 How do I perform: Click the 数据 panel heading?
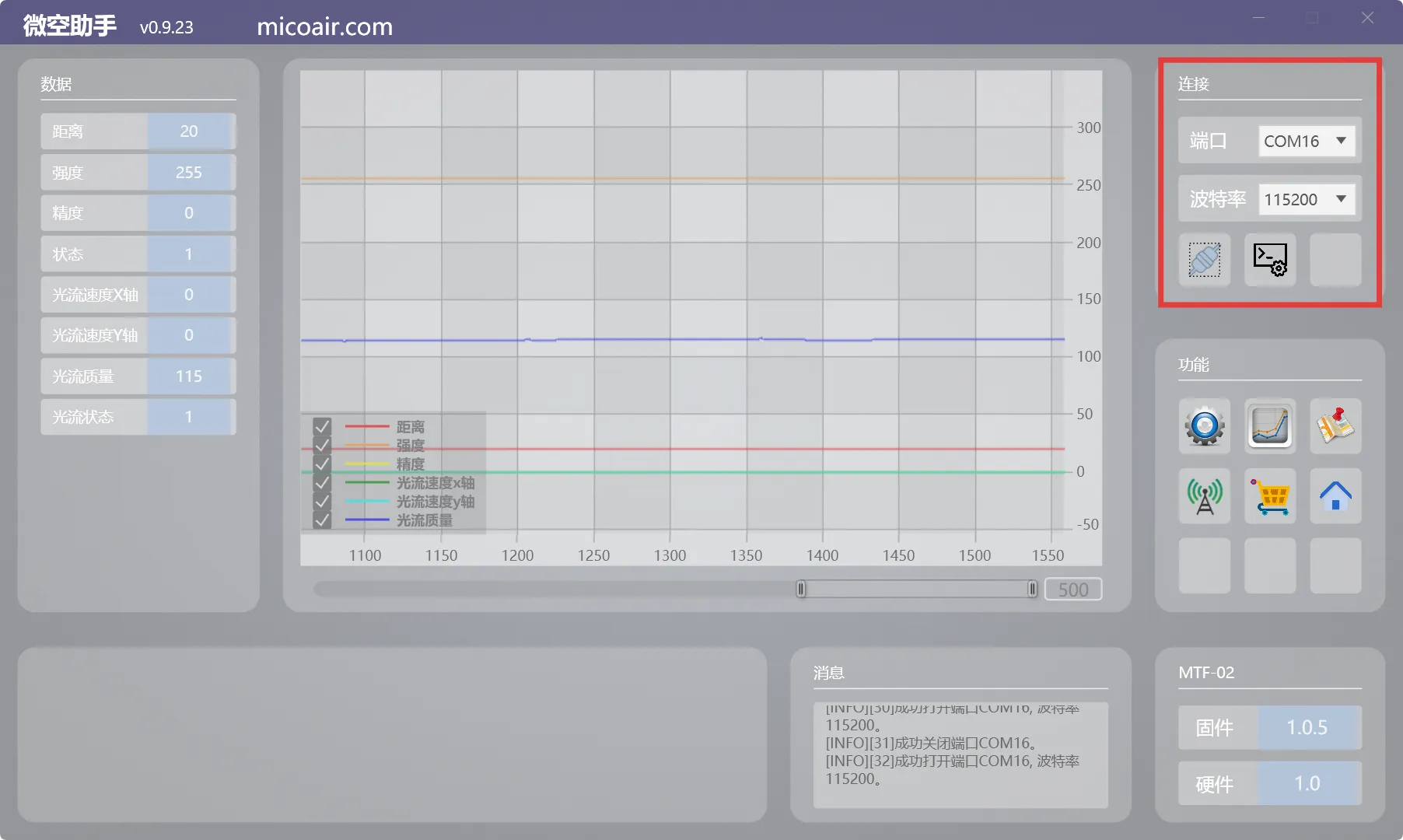(56, 84)
